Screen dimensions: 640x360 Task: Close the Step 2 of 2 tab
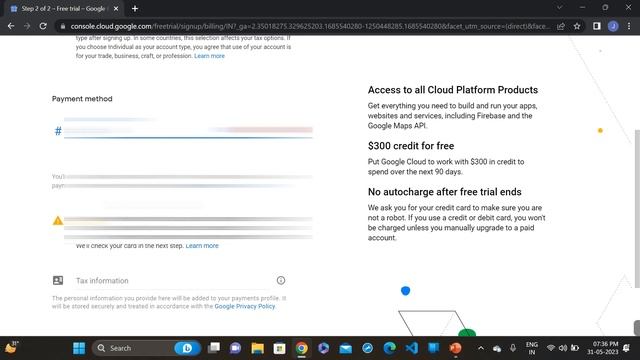pyautogui.click(x=116, y=9)
